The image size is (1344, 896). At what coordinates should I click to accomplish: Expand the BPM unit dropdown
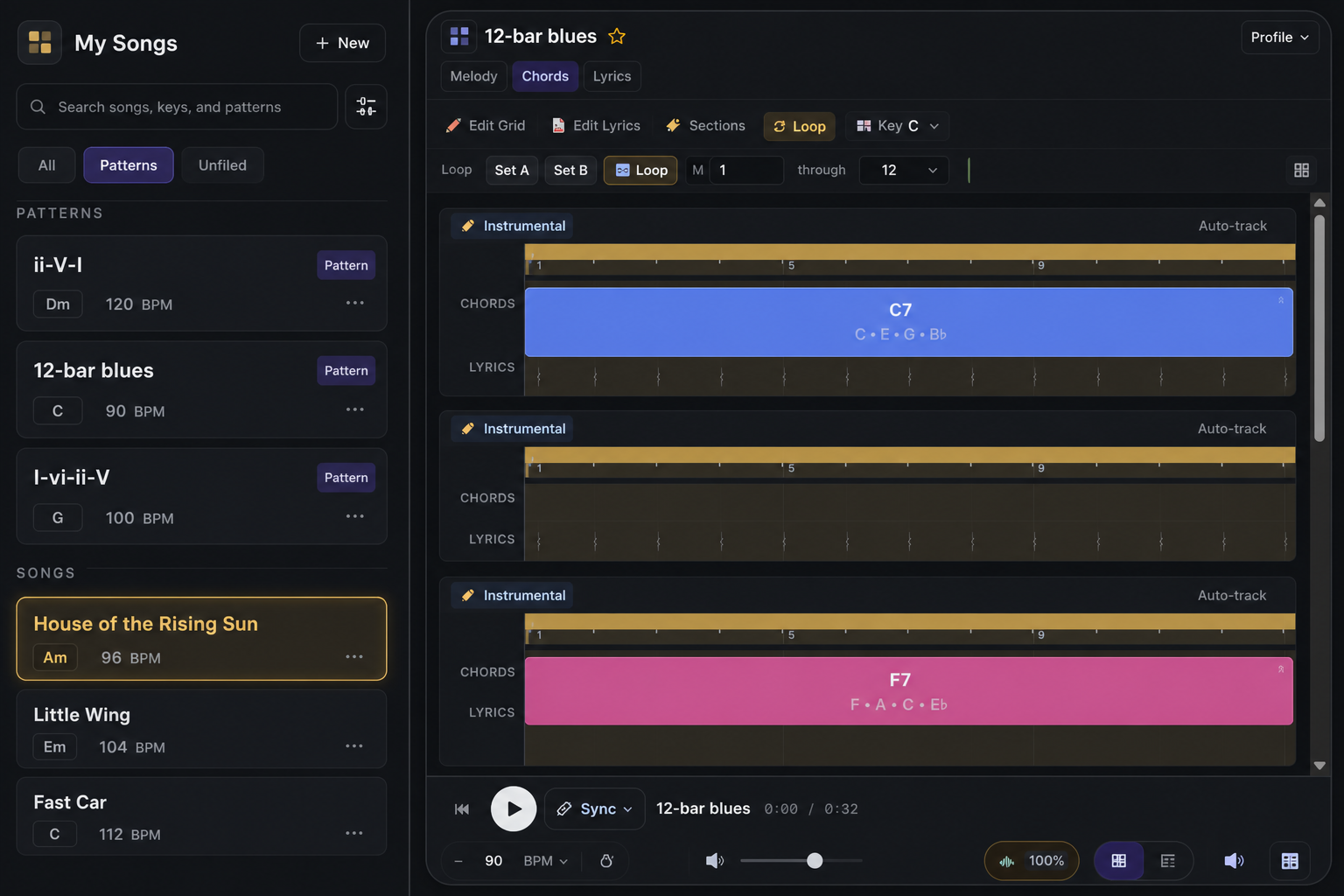546,861
